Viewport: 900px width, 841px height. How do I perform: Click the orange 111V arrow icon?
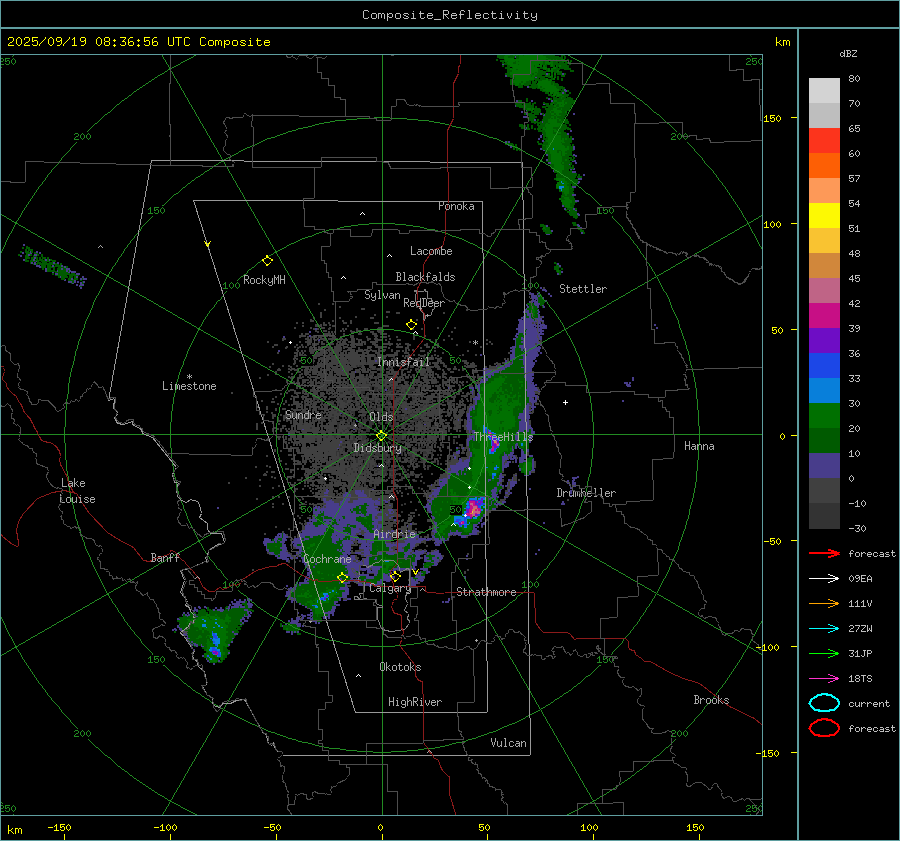pos(824,603)
